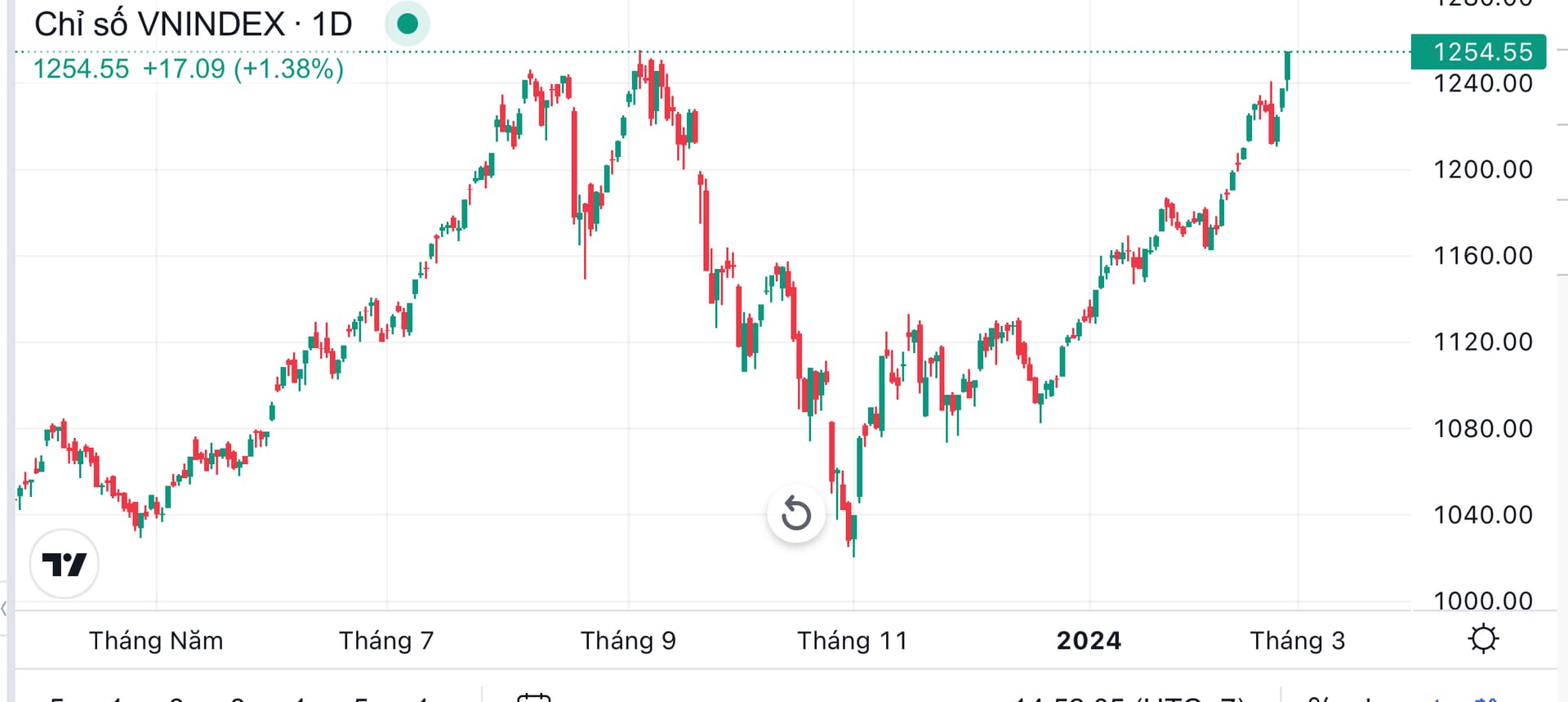The height and width of the screenshot is (702, 1568).
Task: Click the Tháng Năm time axis label
Action: (156, 641)
